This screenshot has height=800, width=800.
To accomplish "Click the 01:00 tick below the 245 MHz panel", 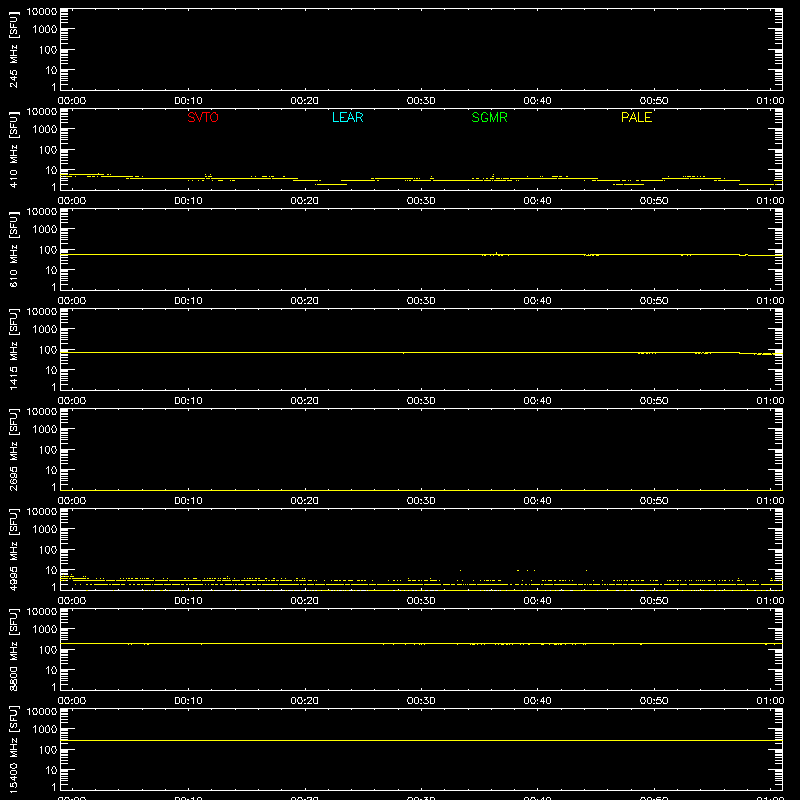I will [x=770, y=101].
